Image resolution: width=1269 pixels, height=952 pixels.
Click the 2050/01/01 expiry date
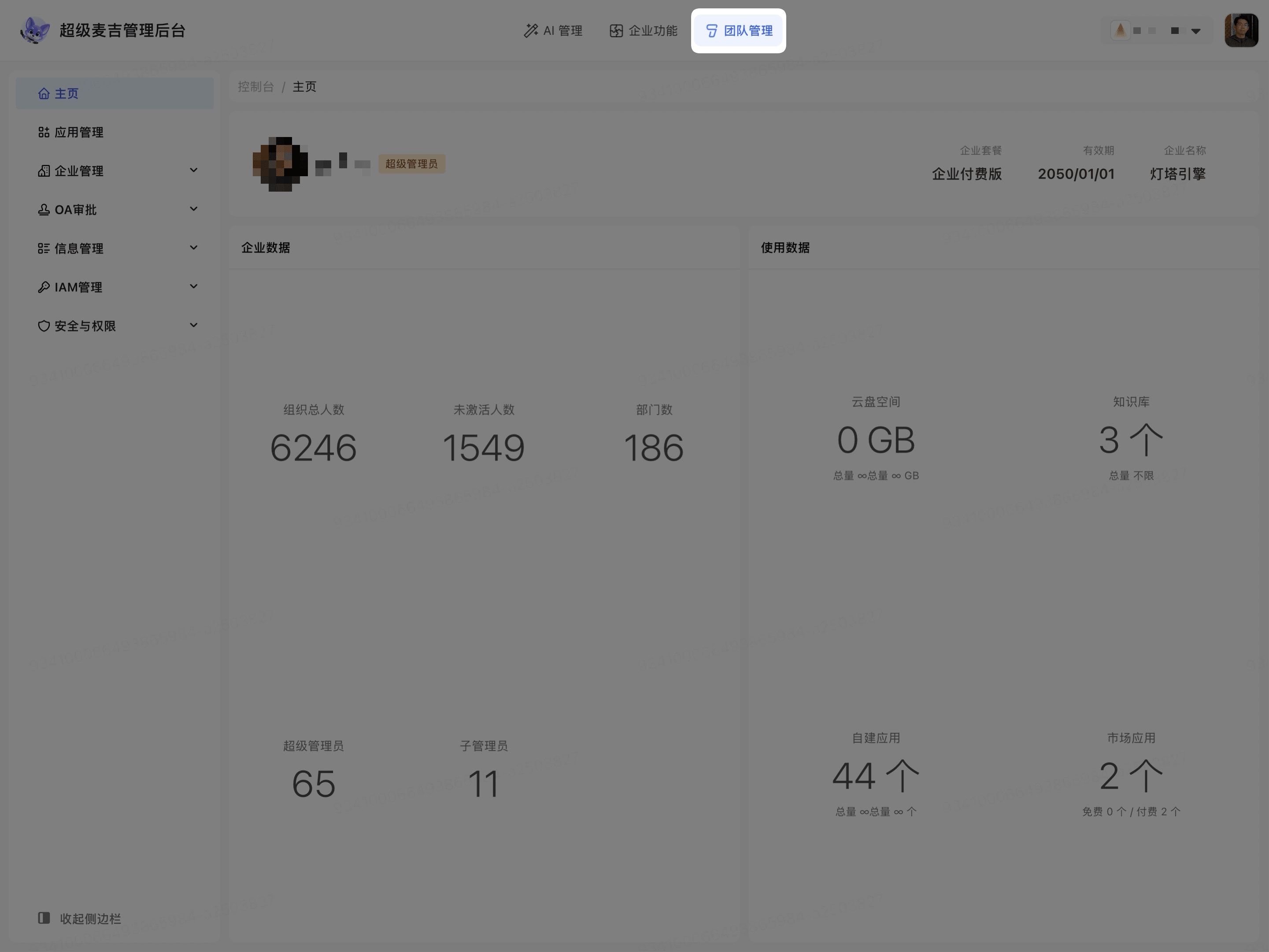point(1076,174)
